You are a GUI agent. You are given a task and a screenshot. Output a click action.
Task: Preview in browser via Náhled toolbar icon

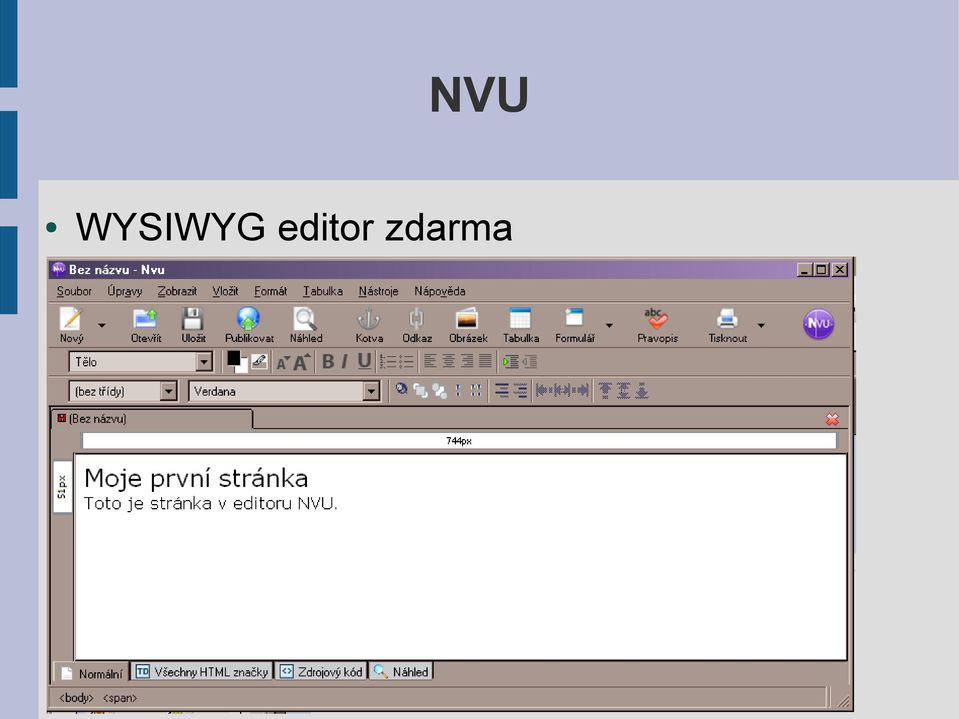(x=305, y=325)
